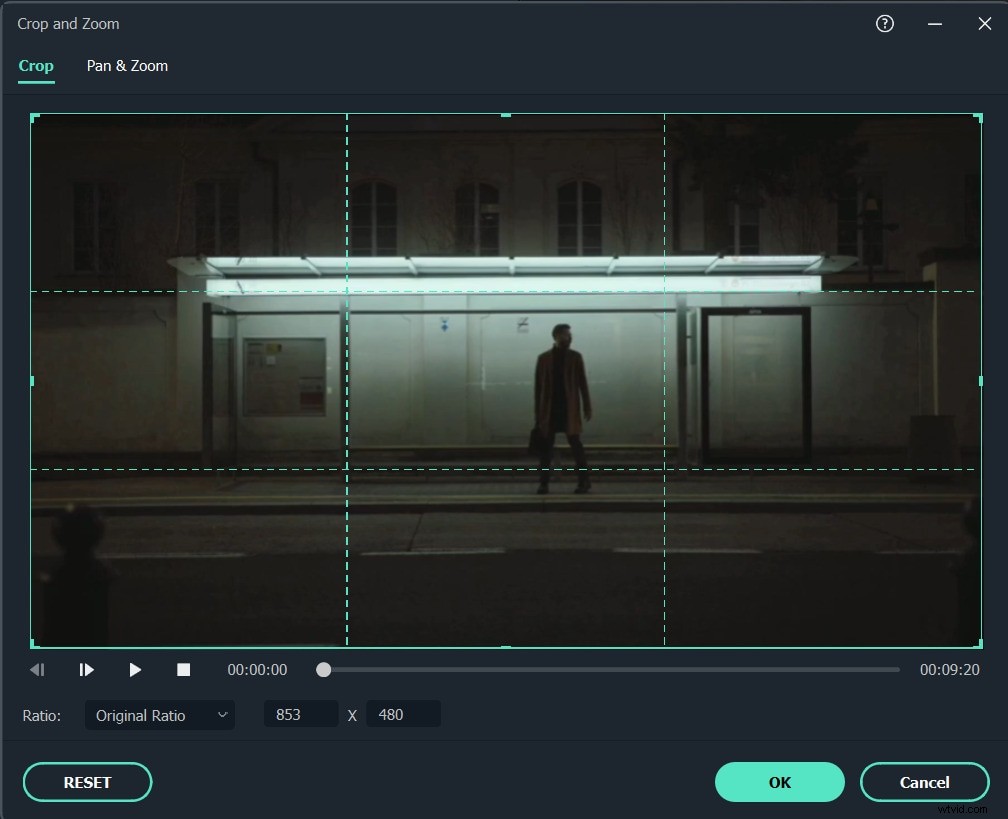This screenshot has width=1008, height=819.
Task: Click the bottom-right crop corner handle
Action: (978, 646)
